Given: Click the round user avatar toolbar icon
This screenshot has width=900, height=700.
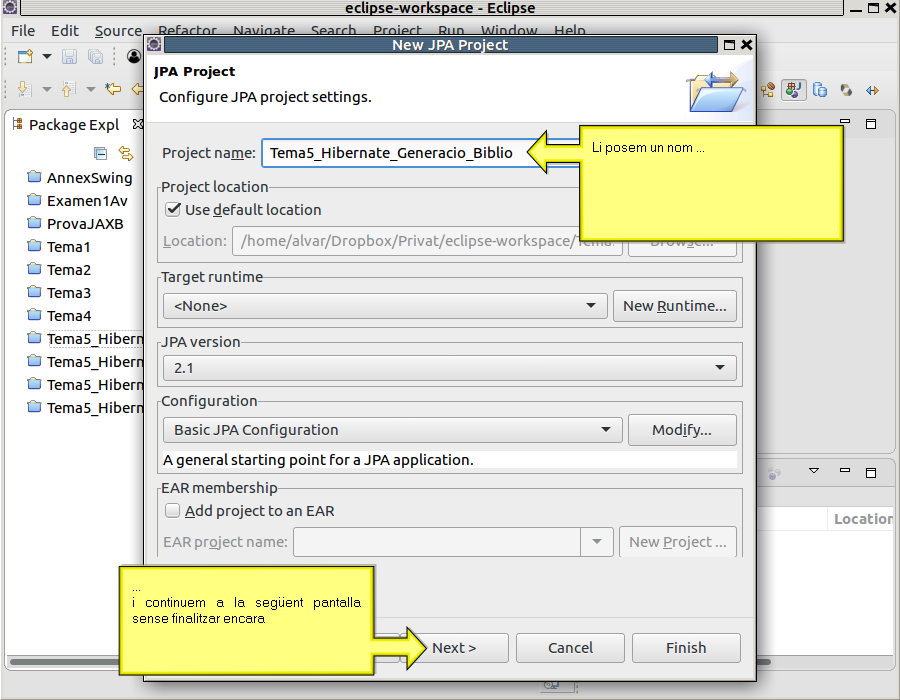Looking at the screenshot, I should [x=134, y=56].
